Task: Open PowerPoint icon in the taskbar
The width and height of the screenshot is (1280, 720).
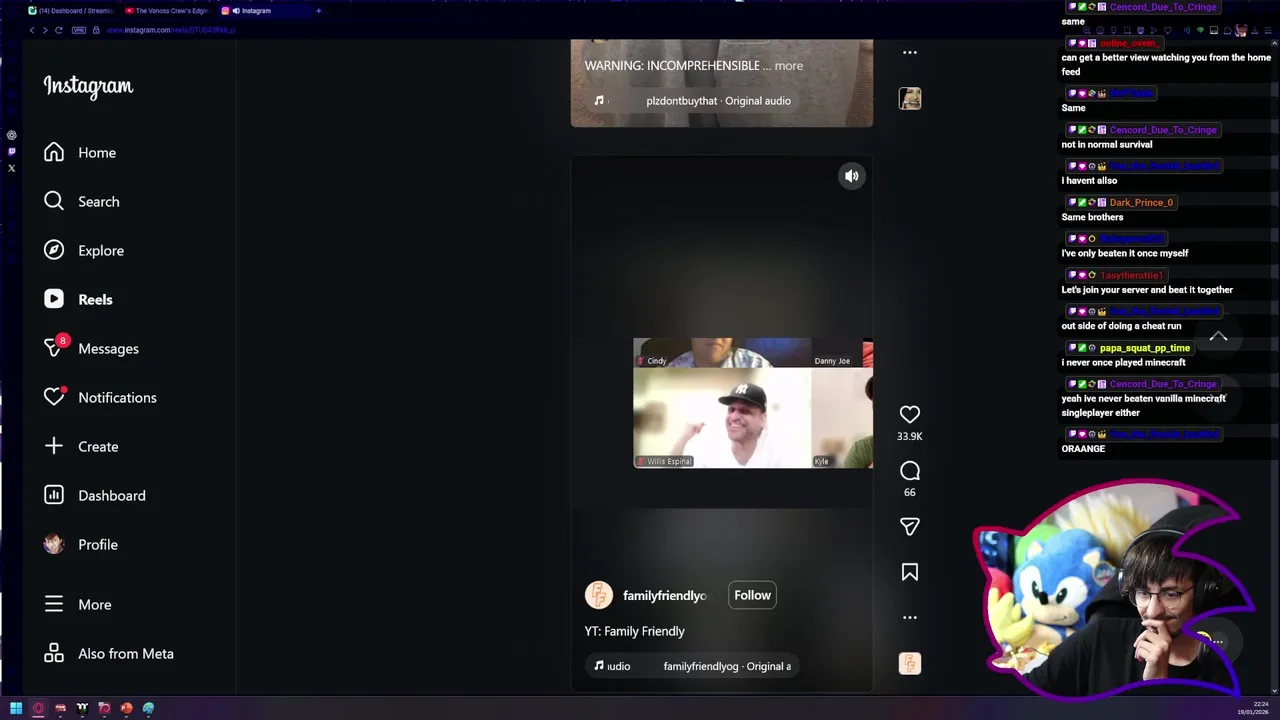Action: pos(126,708)
